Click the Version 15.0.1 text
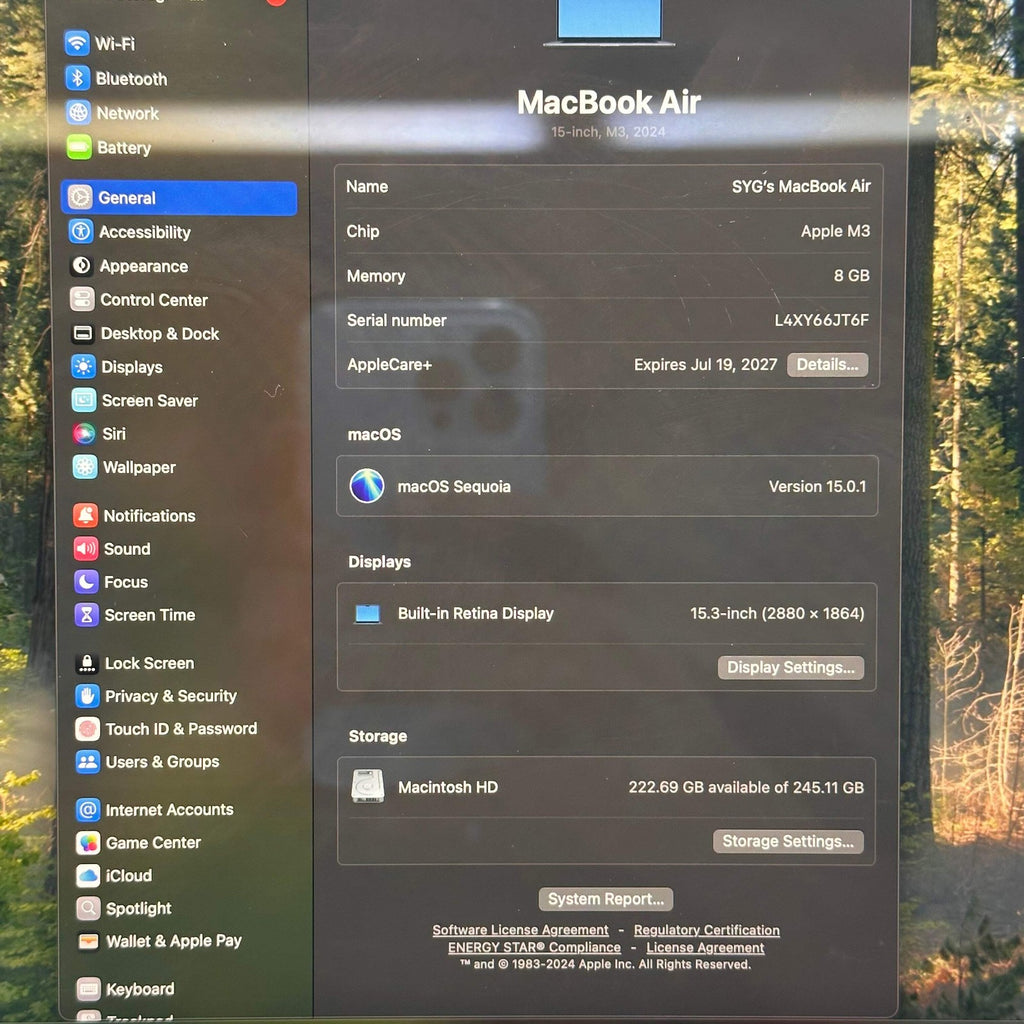 tap(818, 487)
